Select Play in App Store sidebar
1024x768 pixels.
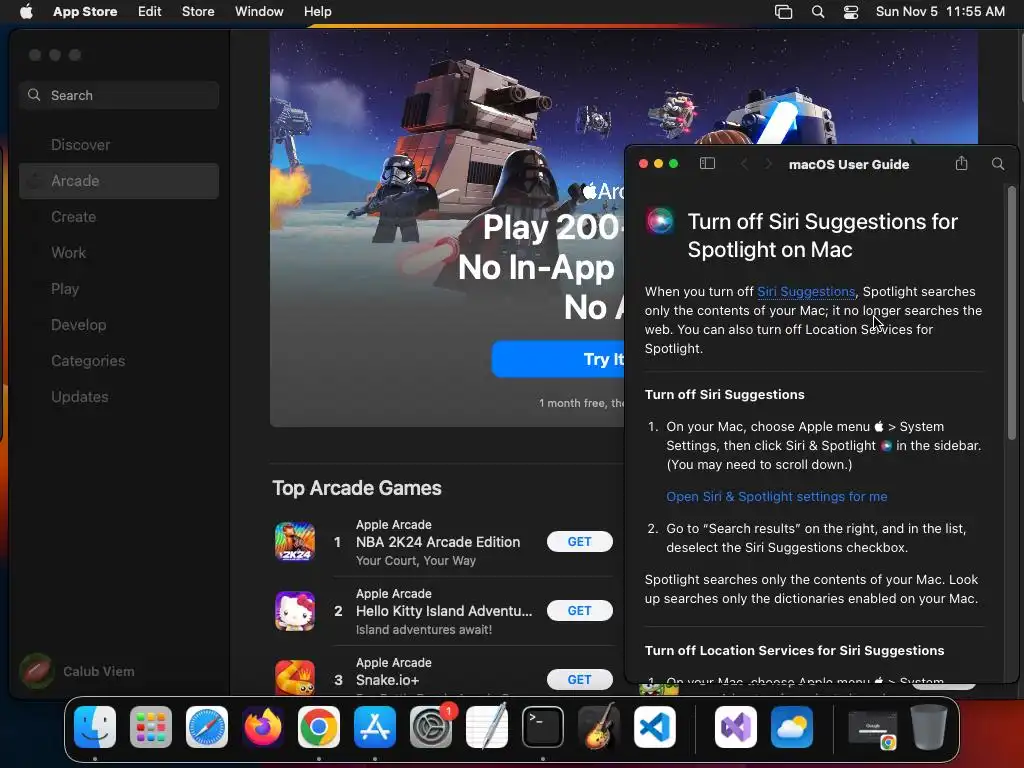(x=119, y=289)
